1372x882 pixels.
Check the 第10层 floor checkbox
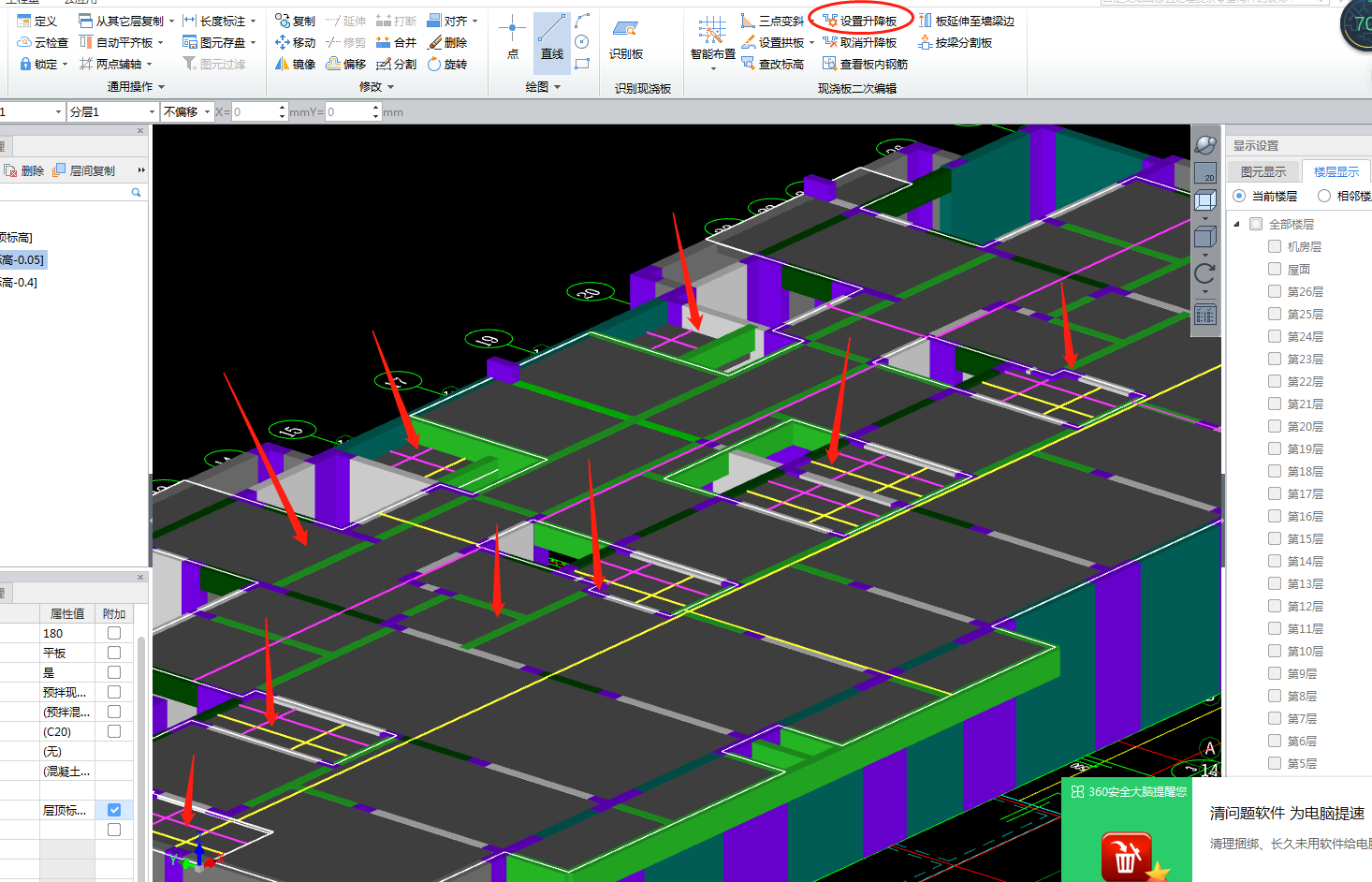coord(1275,651)
